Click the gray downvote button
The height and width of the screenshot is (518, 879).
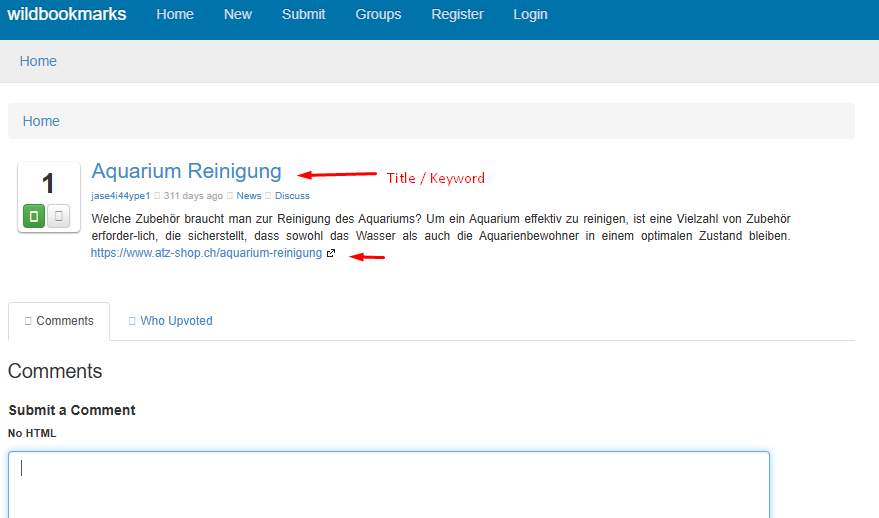pos(59,216)
